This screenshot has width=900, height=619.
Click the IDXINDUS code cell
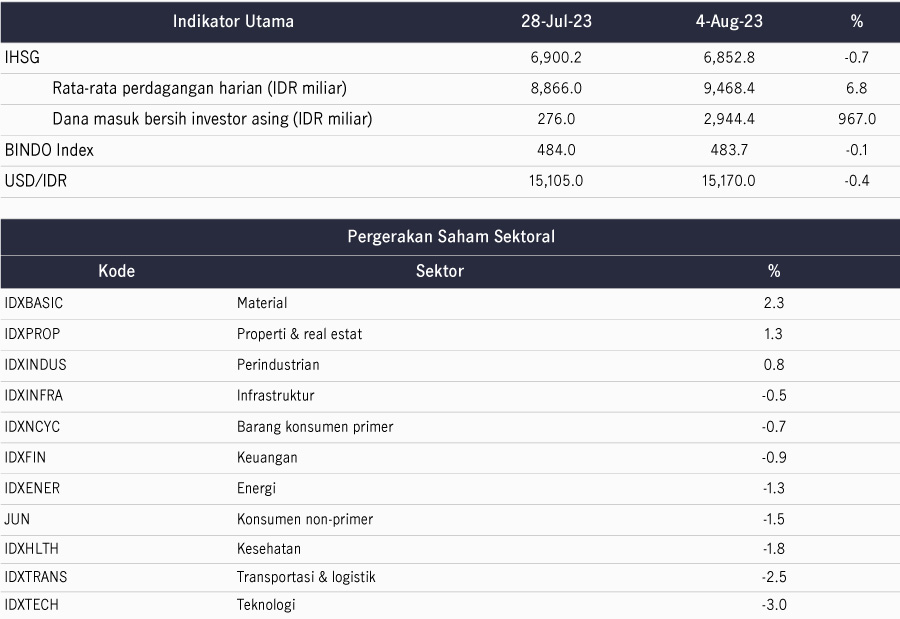36,365
